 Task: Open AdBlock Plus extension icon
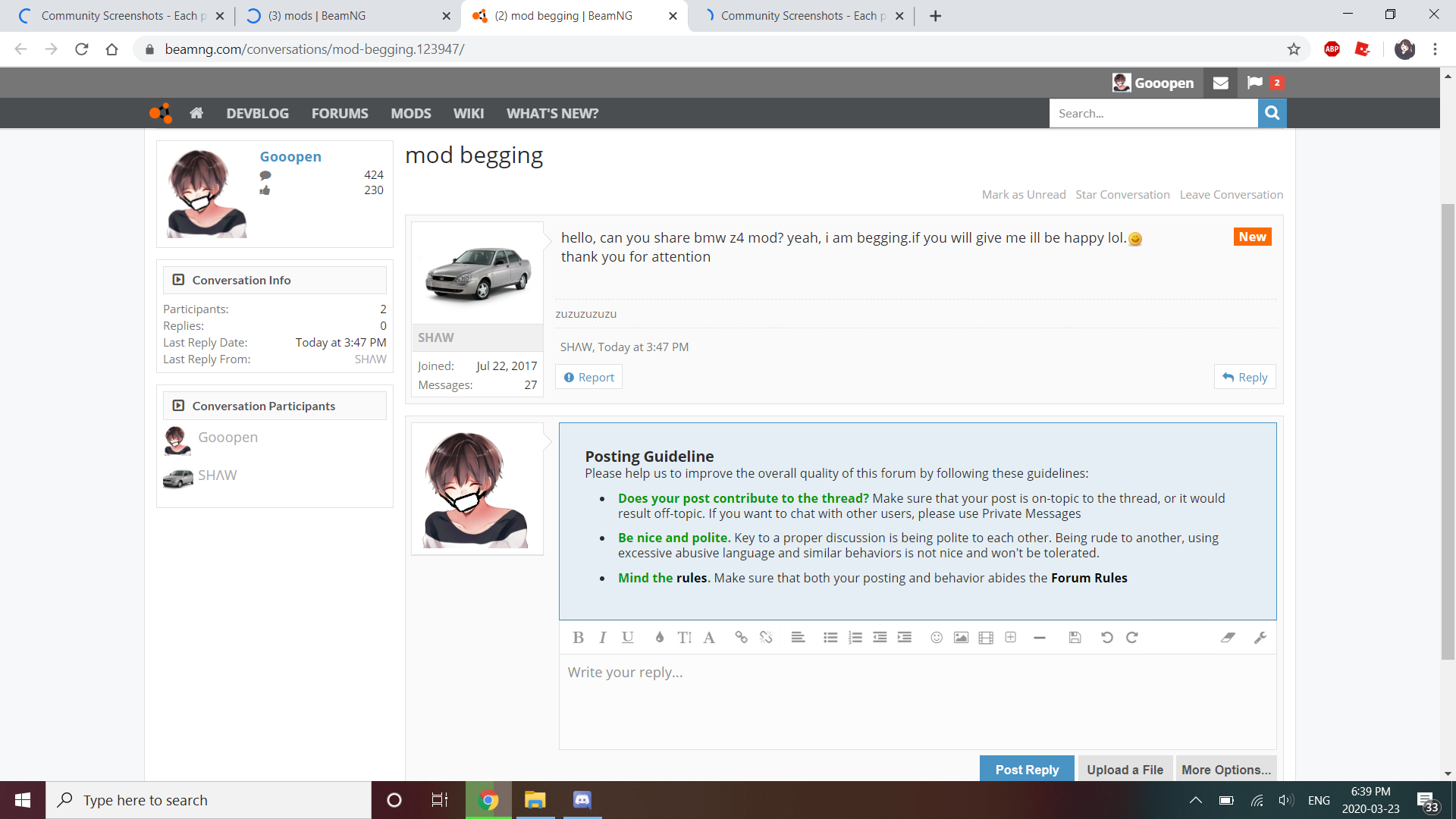point(1332,49)
